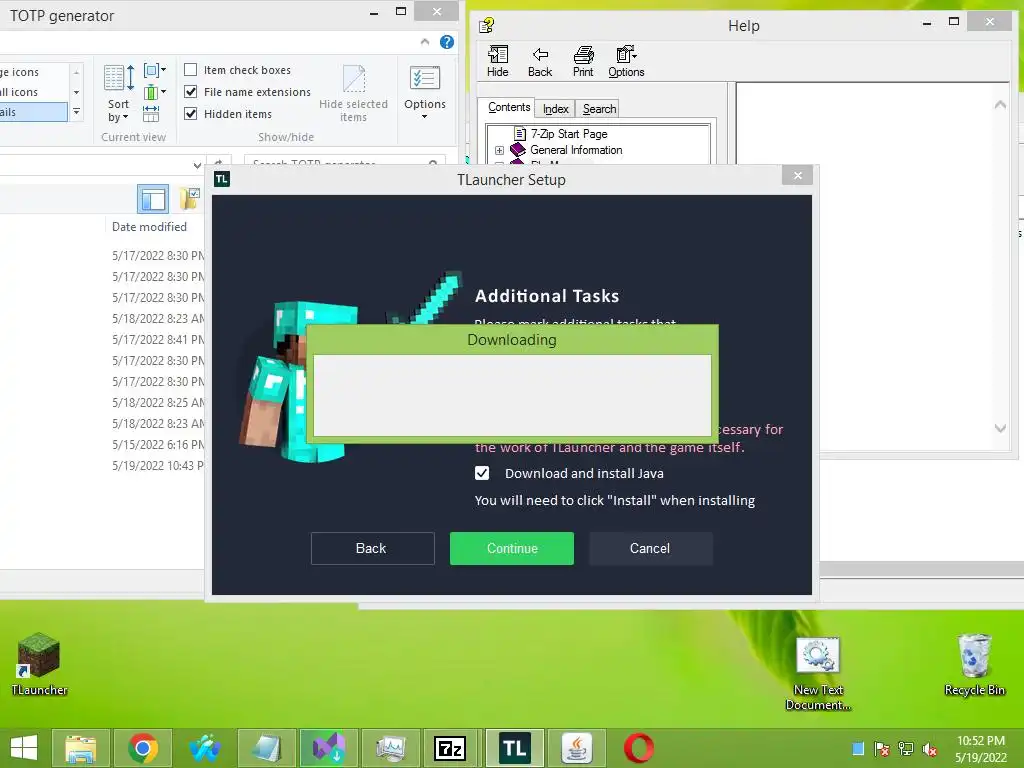Select the New Text Document desktop icon
The height and width of the screenshot is (768, 1024).
coord(818,674)
